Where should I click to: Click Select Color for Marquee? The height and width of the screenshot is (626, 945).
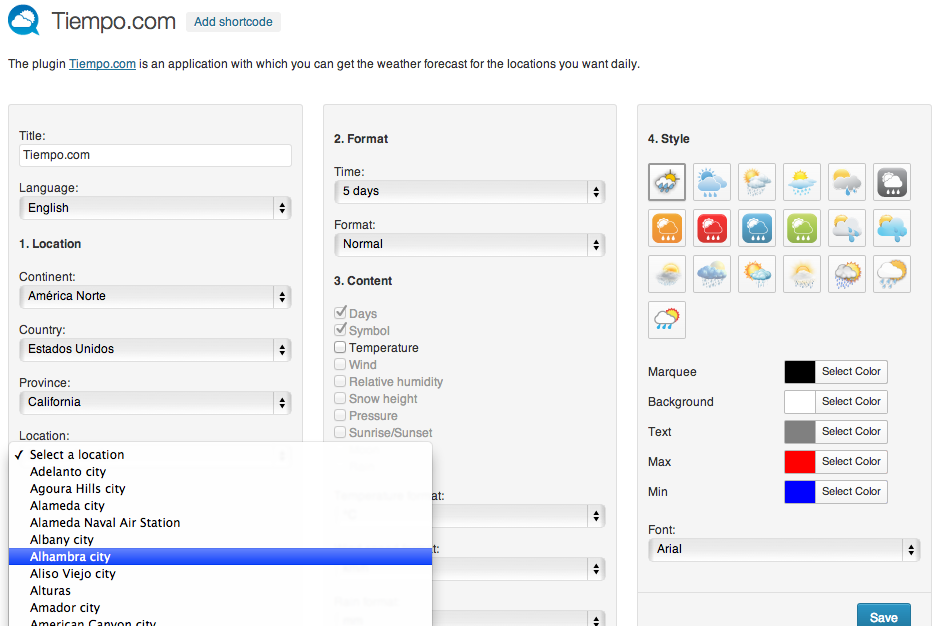851,372
